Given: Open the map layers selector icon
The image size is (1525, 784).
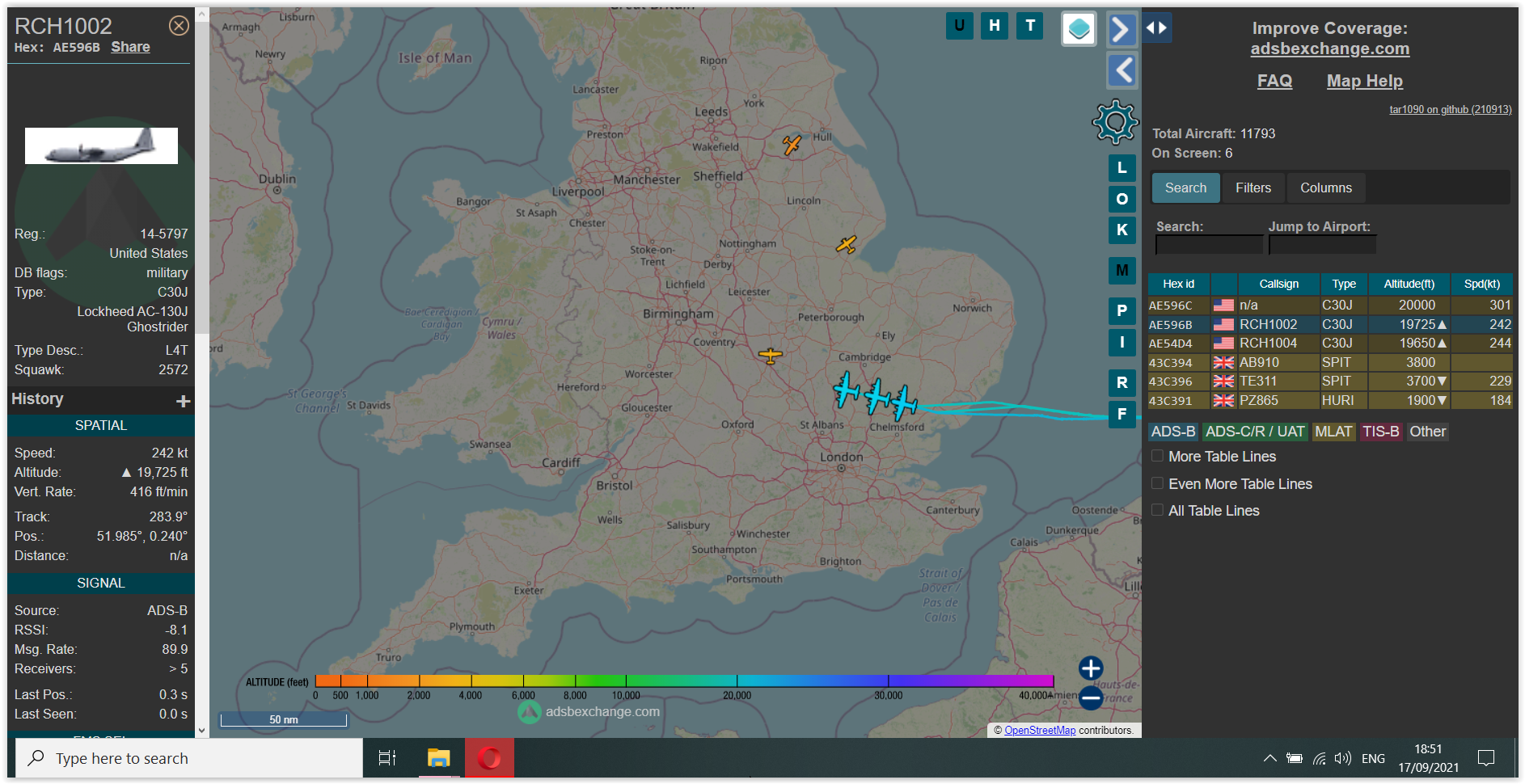Looking at the screenshot, I should click(x=1079, y=29).
